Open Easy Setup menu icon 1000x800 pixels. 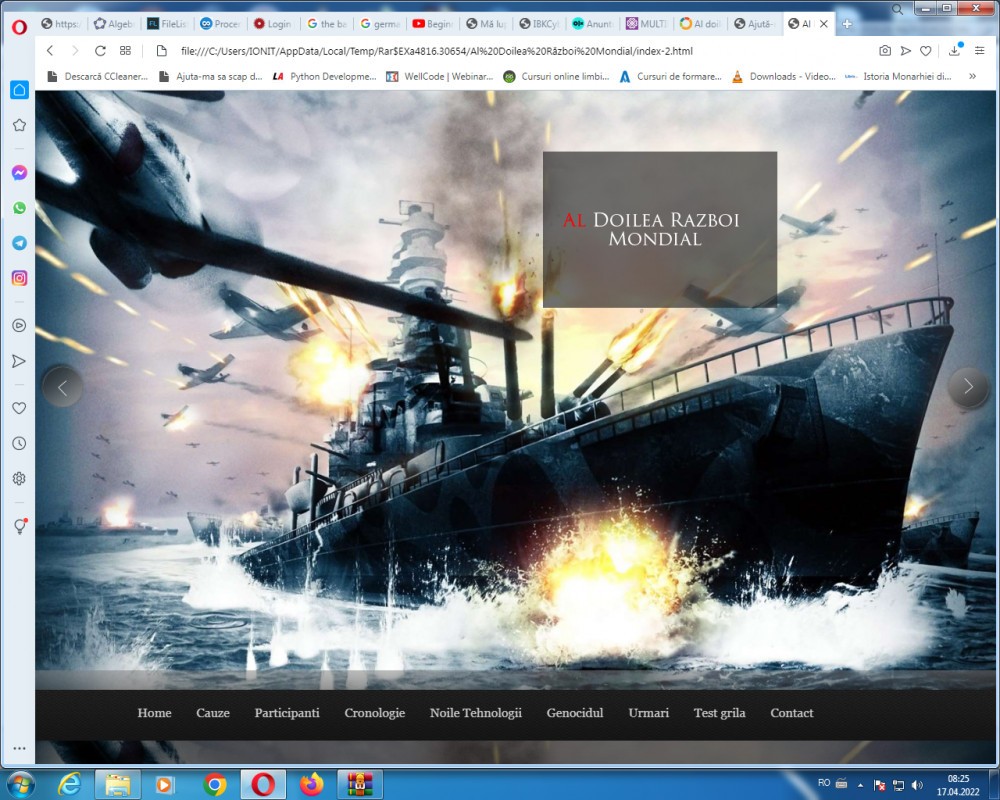coord(980,50)
